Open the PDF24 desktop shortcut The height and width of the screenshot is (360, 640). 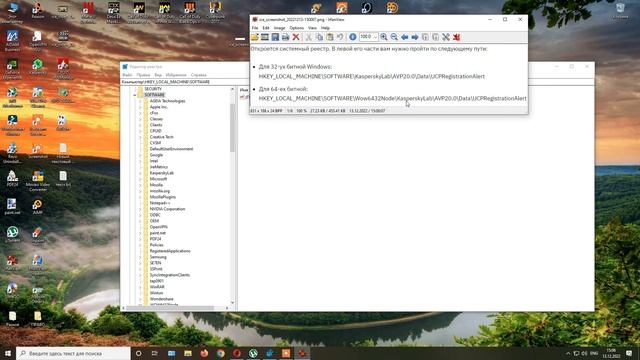tap(12, 179)
